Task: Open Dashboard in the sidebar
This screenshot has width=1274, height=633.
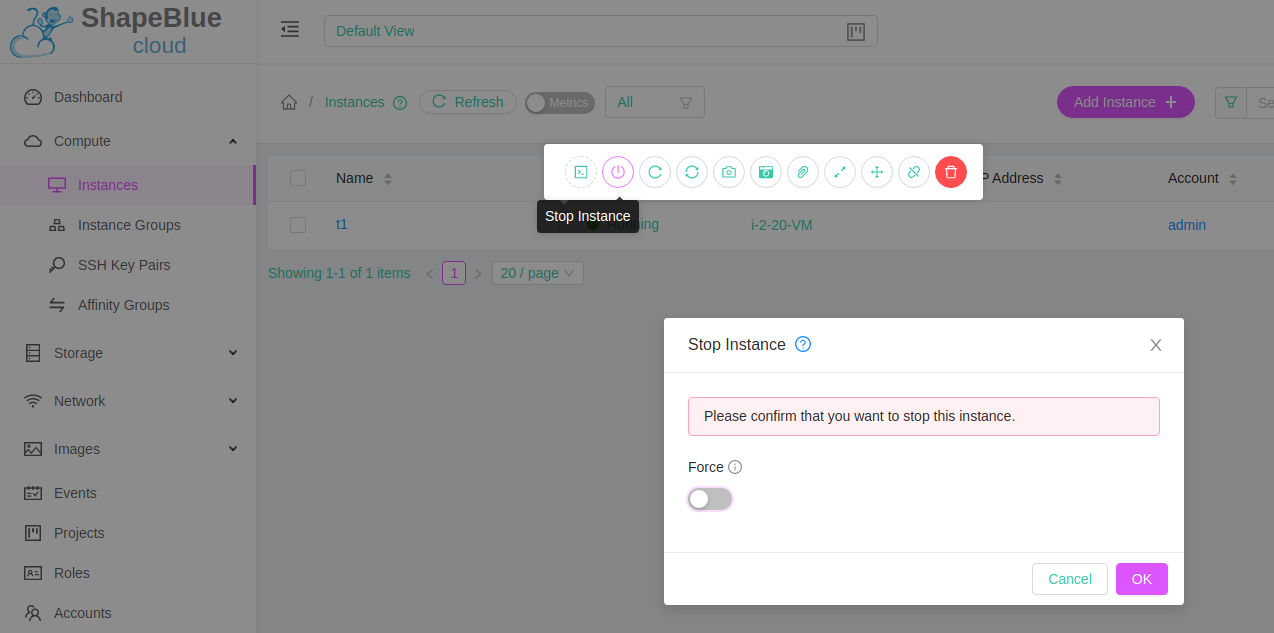Action: [x=128, y=97]
